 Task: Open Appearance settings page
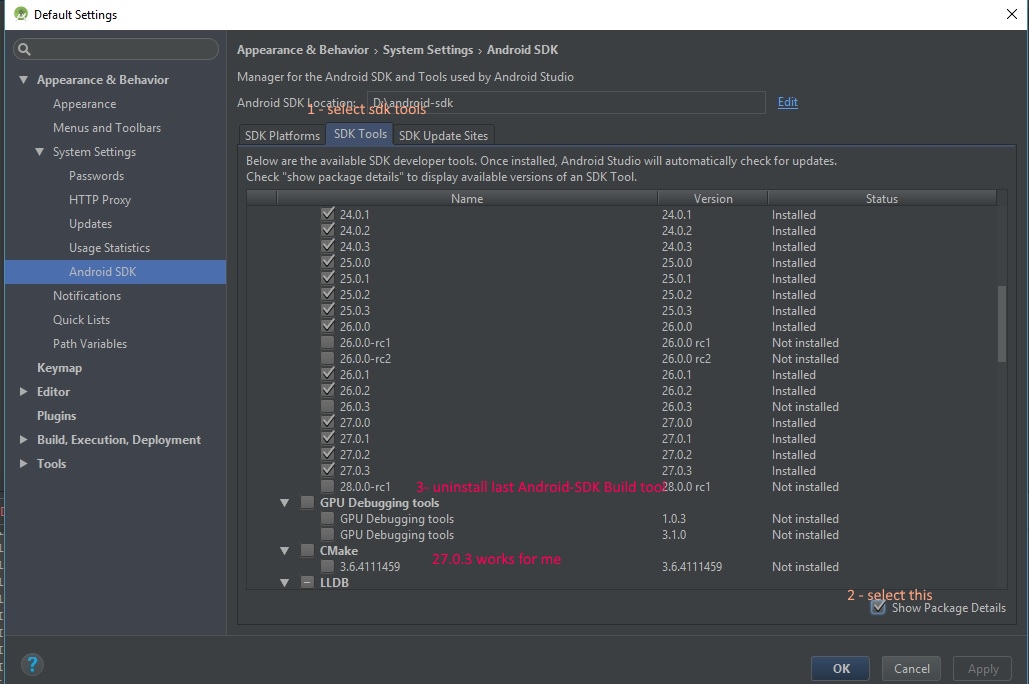tap(85, 104)
